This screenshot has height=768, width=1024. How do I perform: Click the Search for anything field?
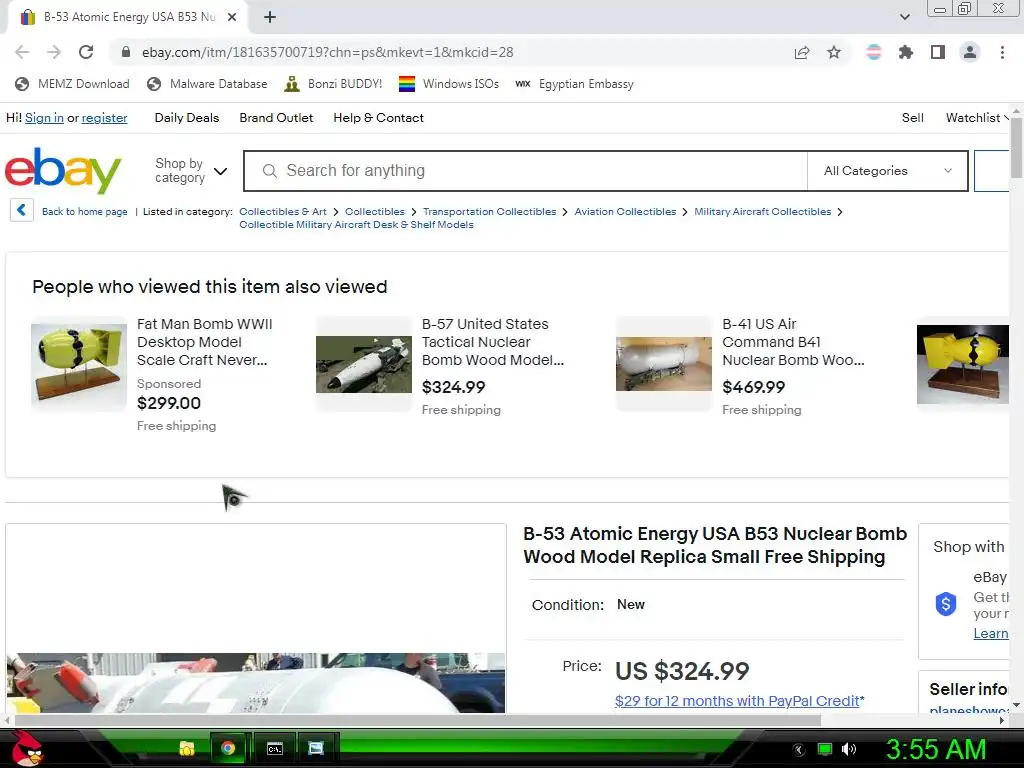526,171
